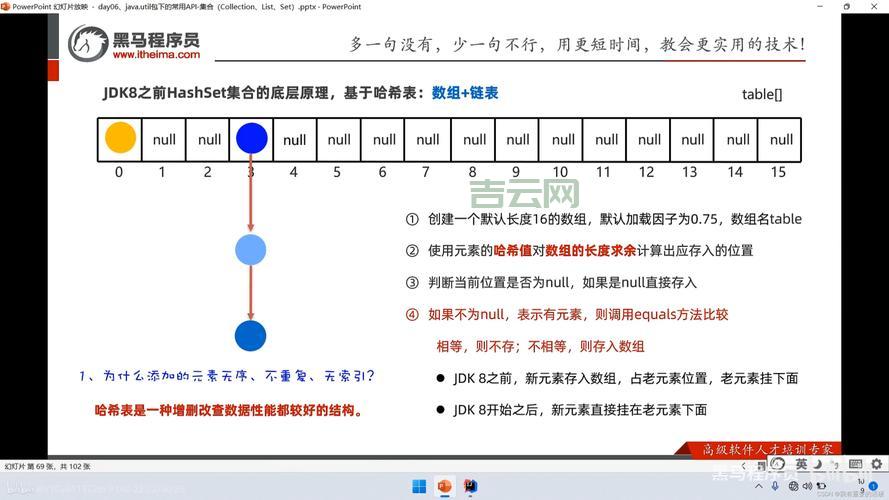This screenshot has height=500, width=889.
Task: Toggle IME punctuation mode icon
Action: 835,464
